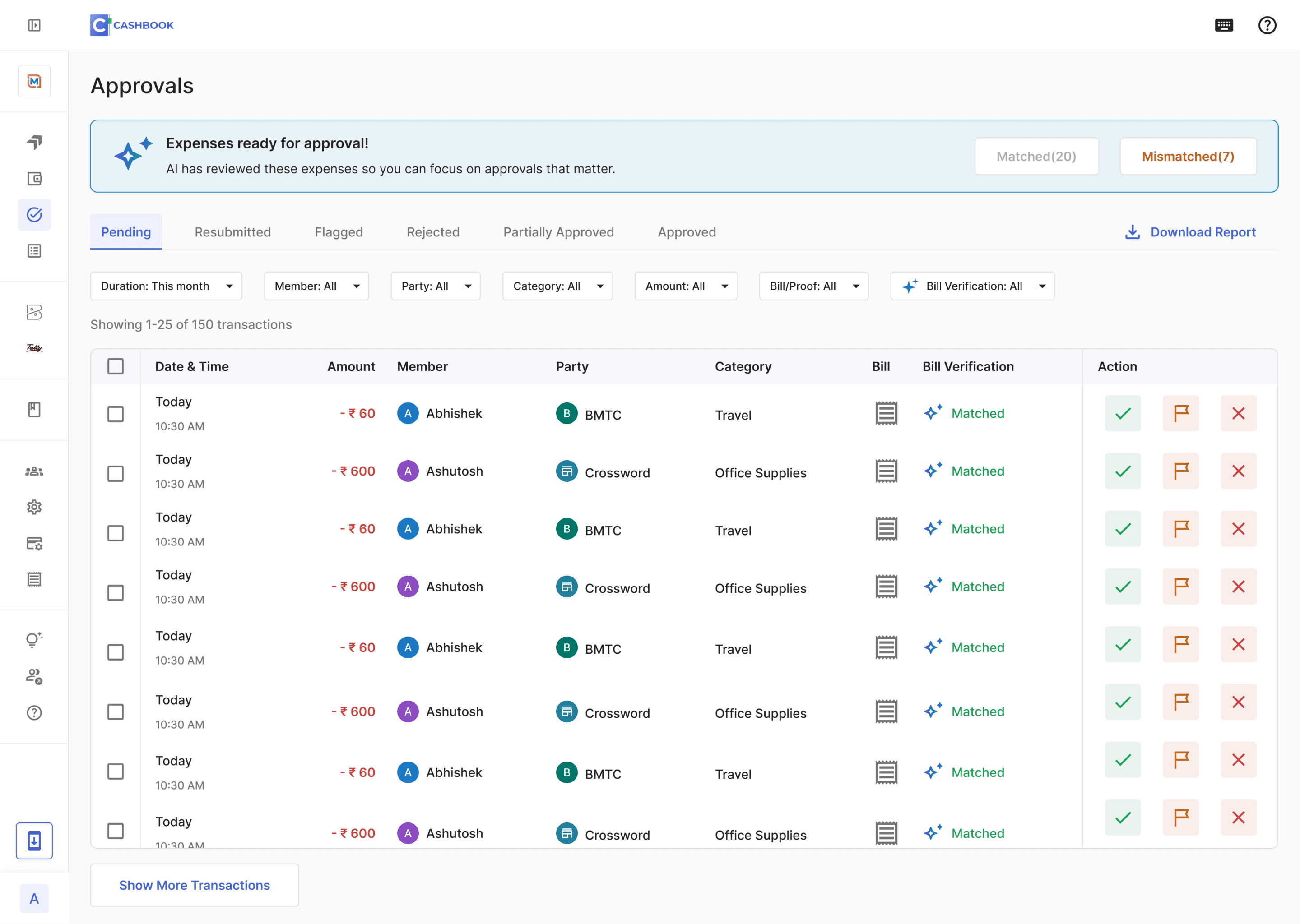Open bill receipt icon for first Abhishek row
Image resolution: width=1300 pixels, height=924 pixels.
(x=886, y=414)
